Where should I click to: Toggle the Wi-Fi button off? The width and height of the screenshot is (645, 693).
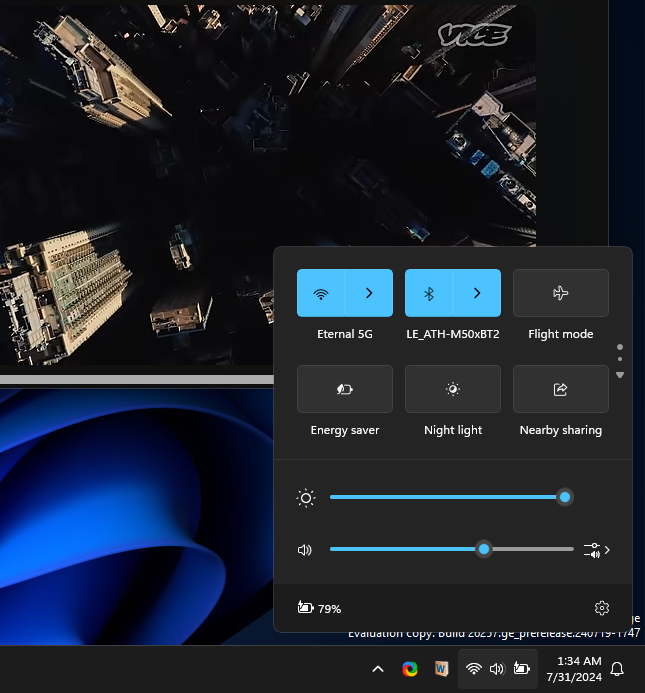coord(321,293)
